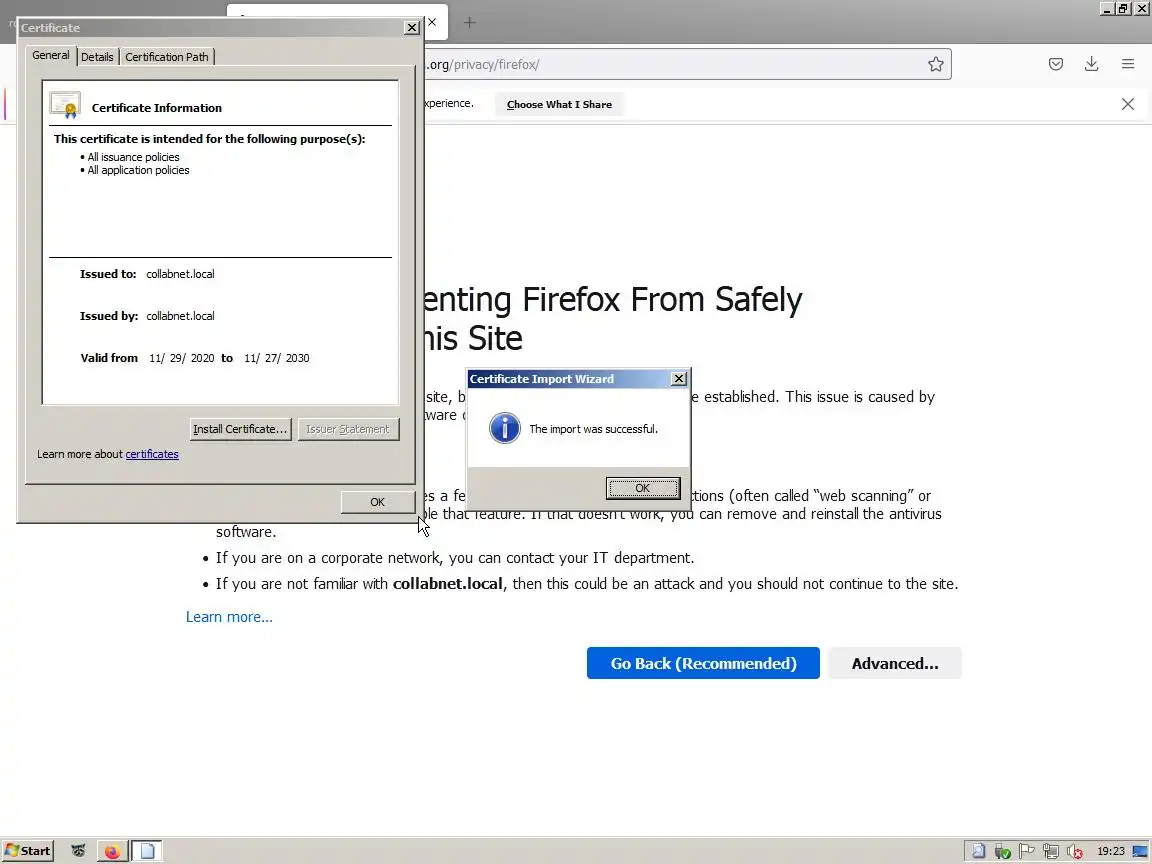The width and height of the screenshot is (1152, 864).
Task: Click the expiry date 11/27/2030
Action: pos(276,358)
